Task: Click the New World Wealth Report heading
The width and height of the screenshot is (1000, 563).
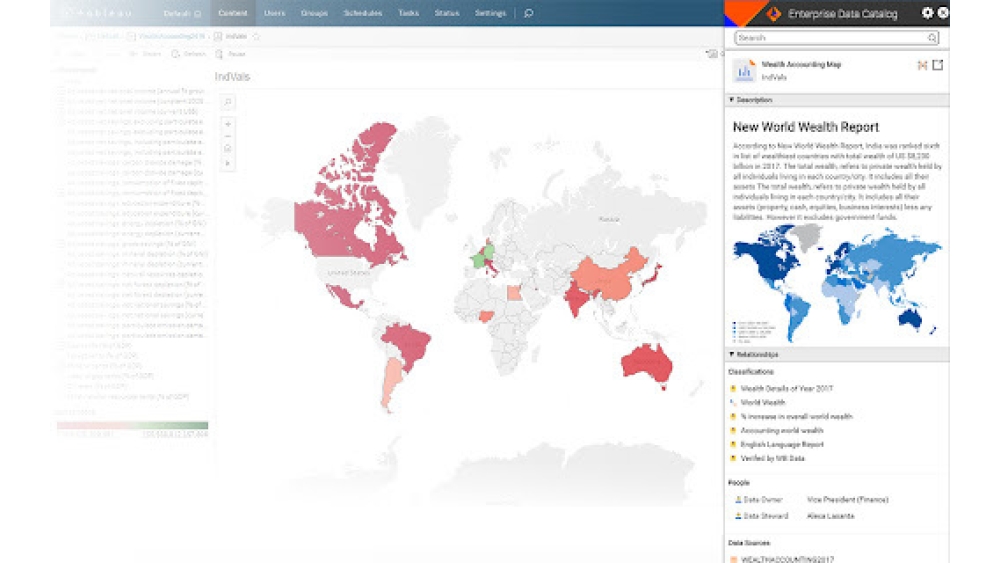Action: (805, 127)
